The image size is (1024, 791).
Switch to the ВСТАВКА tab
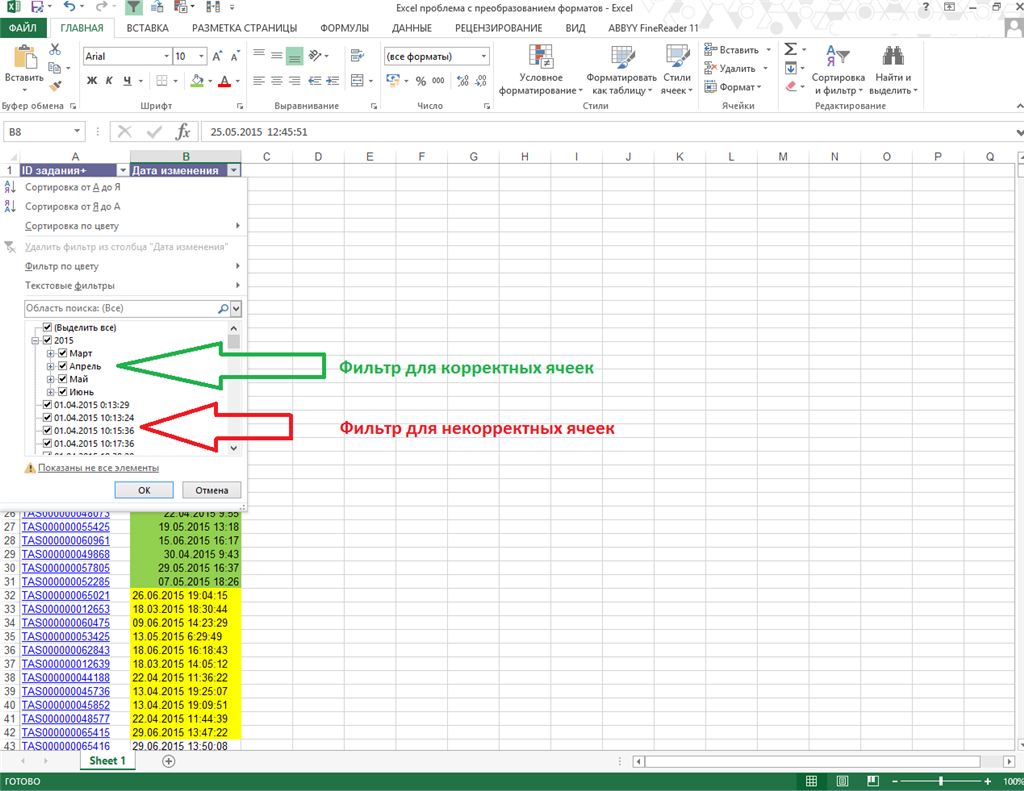[x=148, y=28]
